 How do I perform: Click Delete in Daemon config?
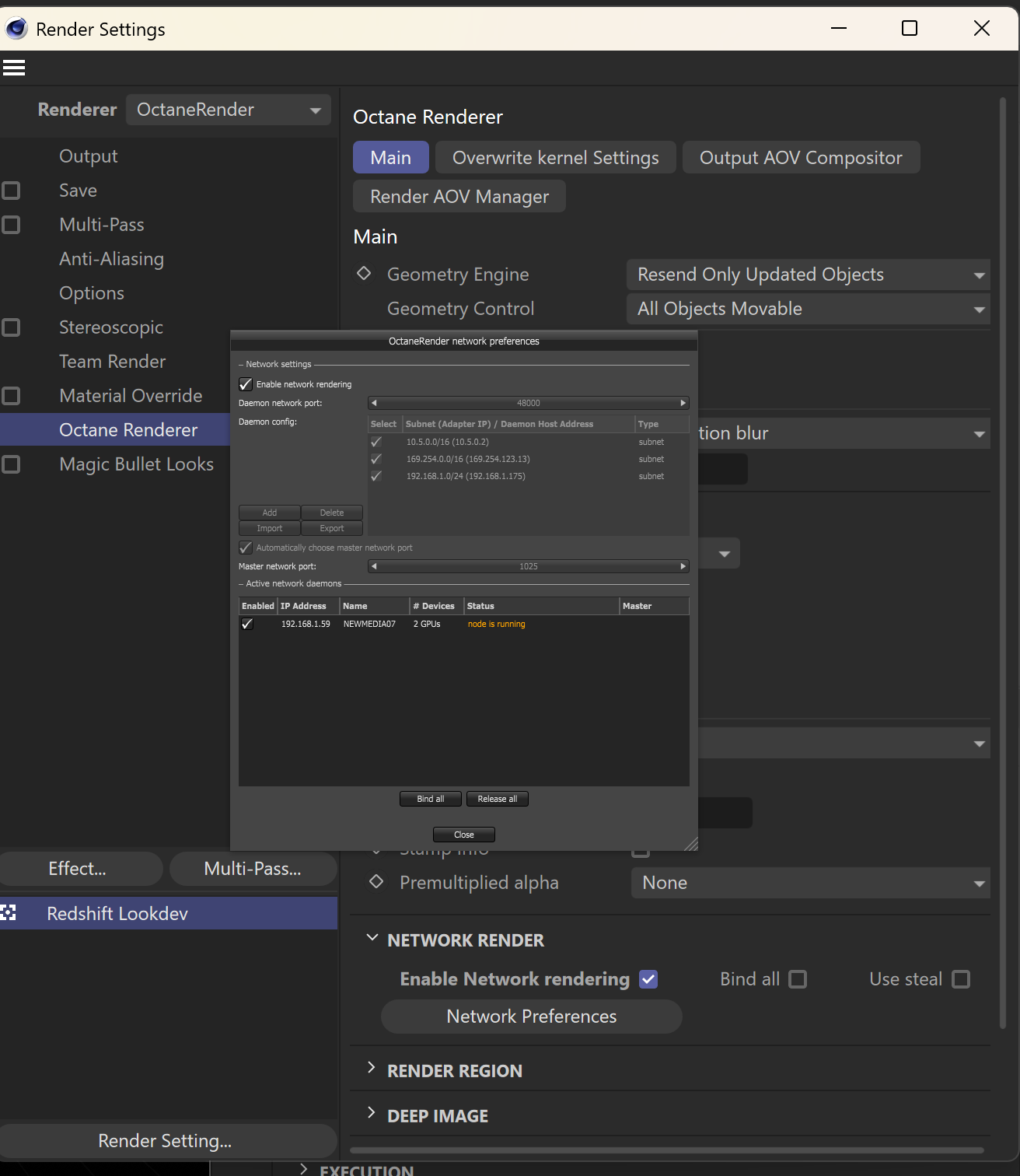point(332,513)
